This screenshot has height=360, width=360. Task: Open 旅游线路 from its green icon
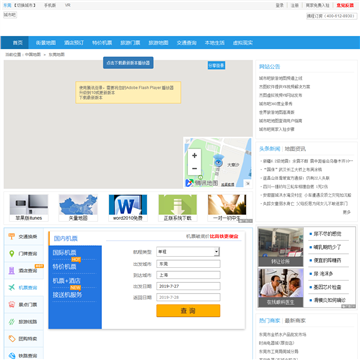click(x=12, y=322)
